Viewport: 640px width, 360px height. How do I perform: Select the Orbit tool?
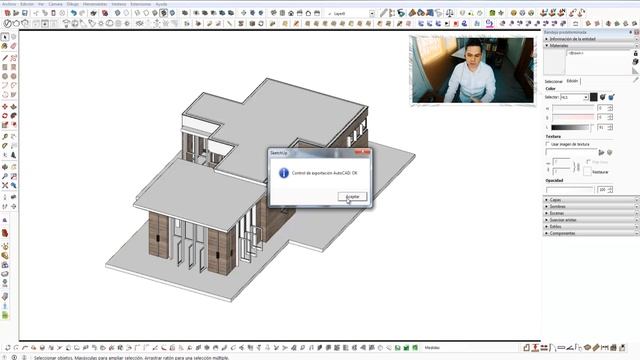[x=5, y=167]
